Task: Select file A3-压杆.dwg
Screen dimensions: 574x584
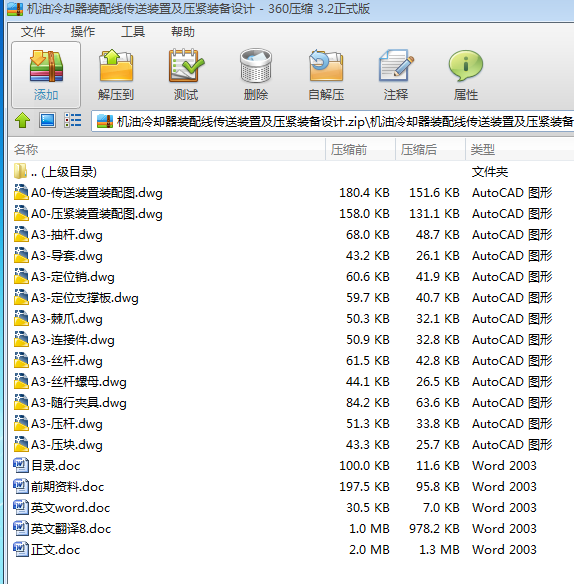Action: [67, 423]
